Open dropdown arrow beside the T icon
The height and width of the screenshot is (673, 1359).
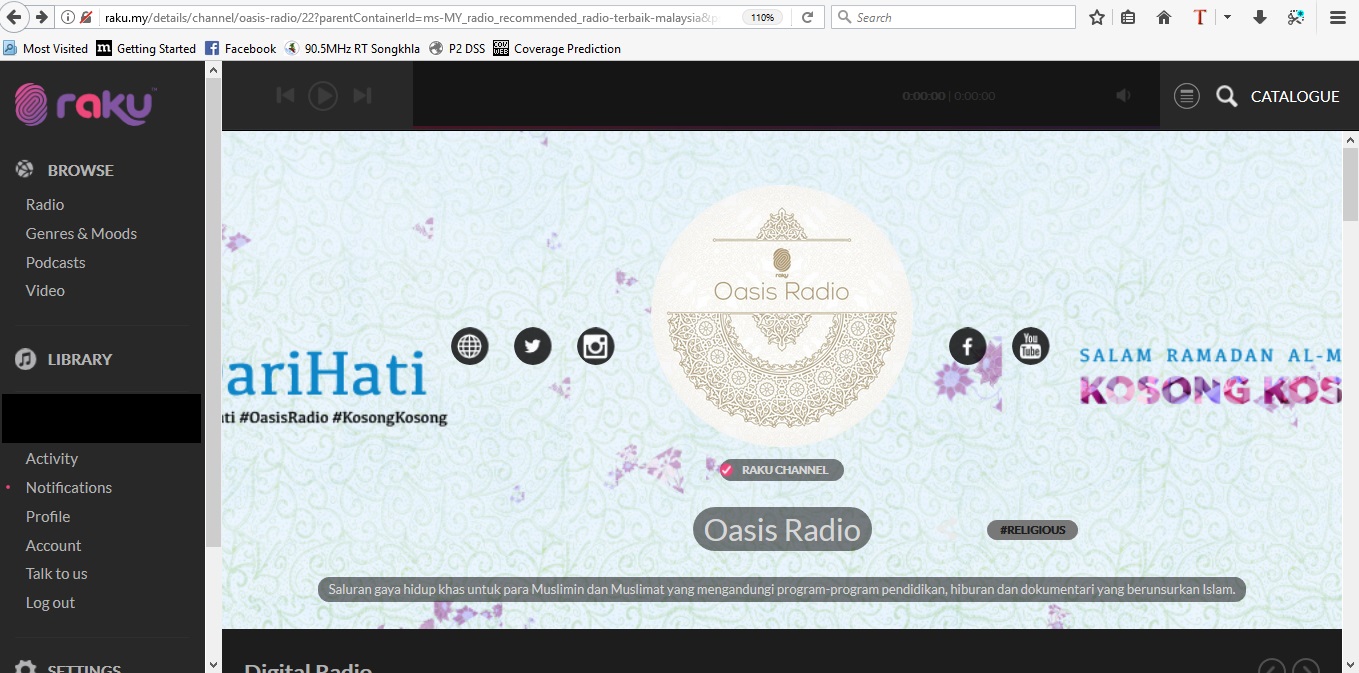tap(1227, 17)
